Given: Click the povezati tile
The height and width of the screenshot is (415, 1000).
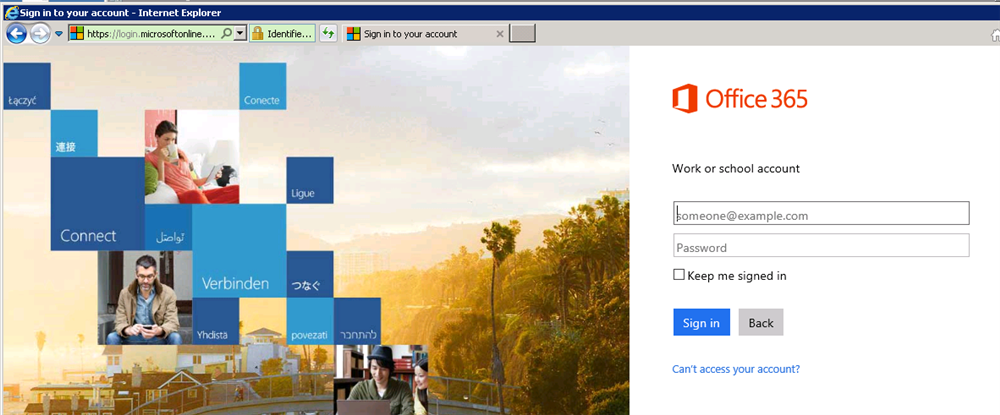Looking at the screenshot, I should (x=310, y=321).
